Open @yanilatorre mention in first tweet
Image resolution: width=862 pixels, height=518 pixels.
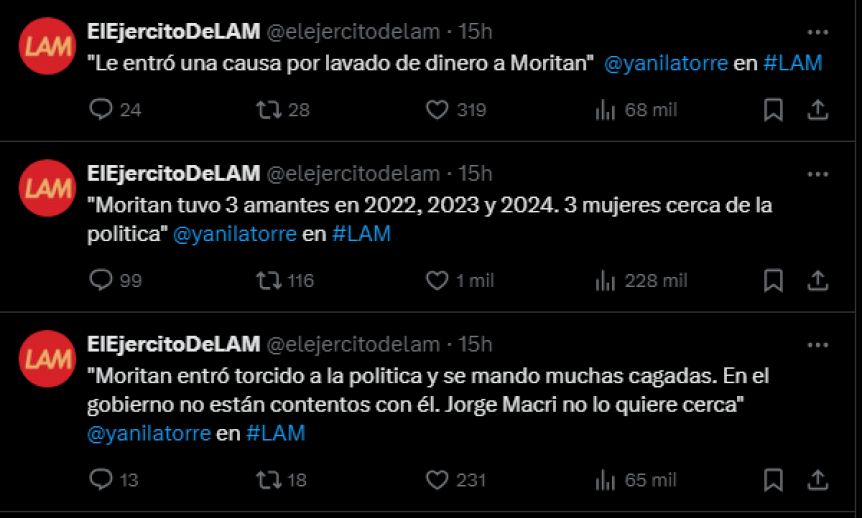[x=666, y=63]
